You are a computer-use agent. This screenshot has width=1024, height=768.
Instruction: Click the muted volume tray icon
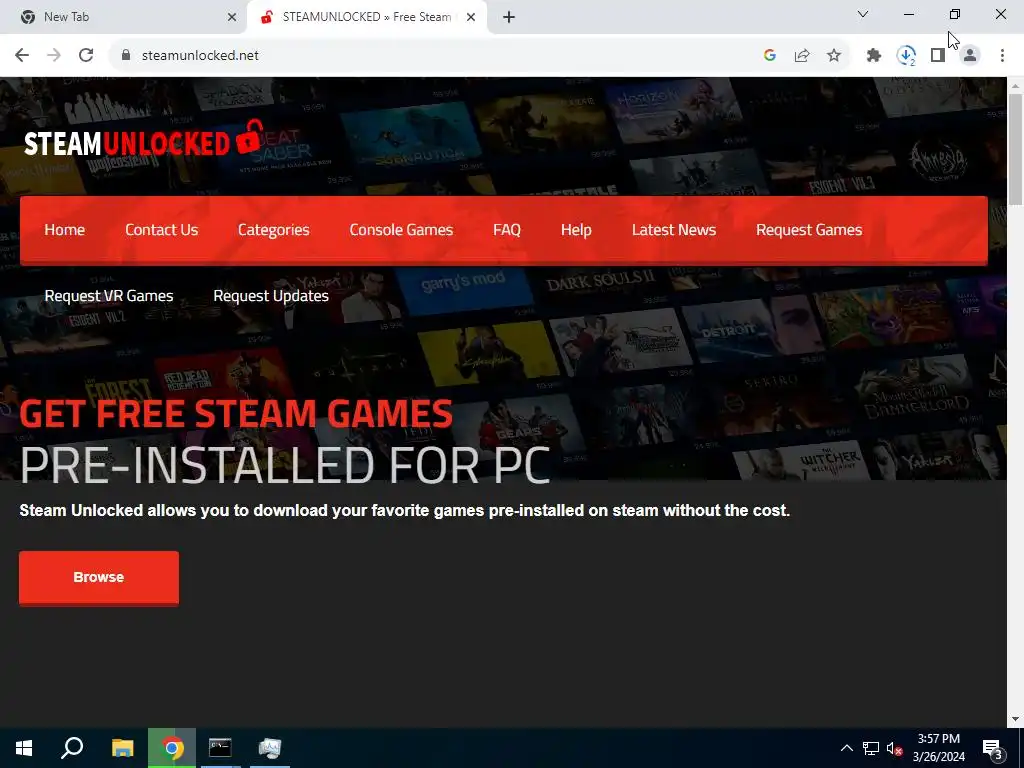(895, 748)
